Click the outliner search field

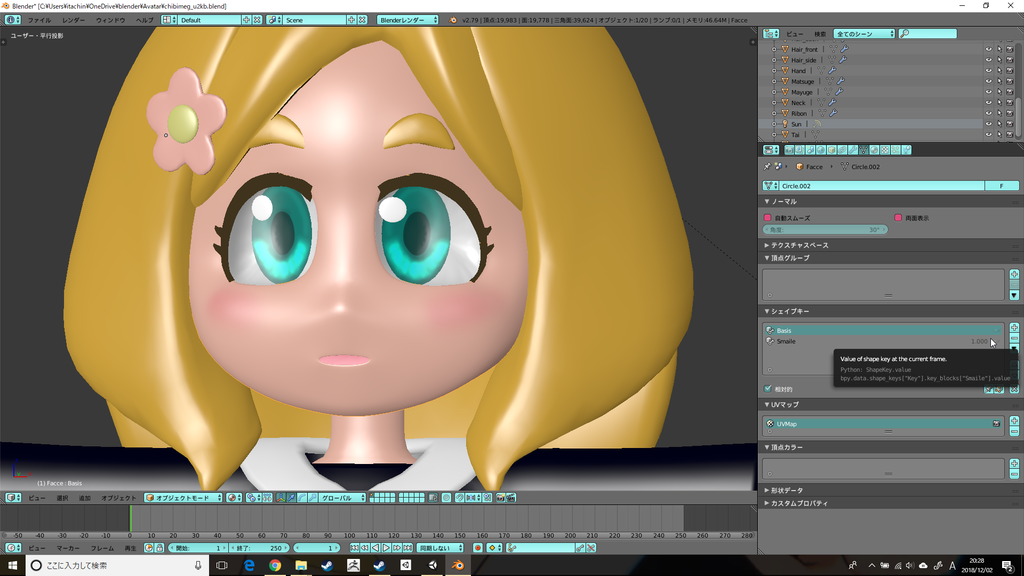coord(927,33)
